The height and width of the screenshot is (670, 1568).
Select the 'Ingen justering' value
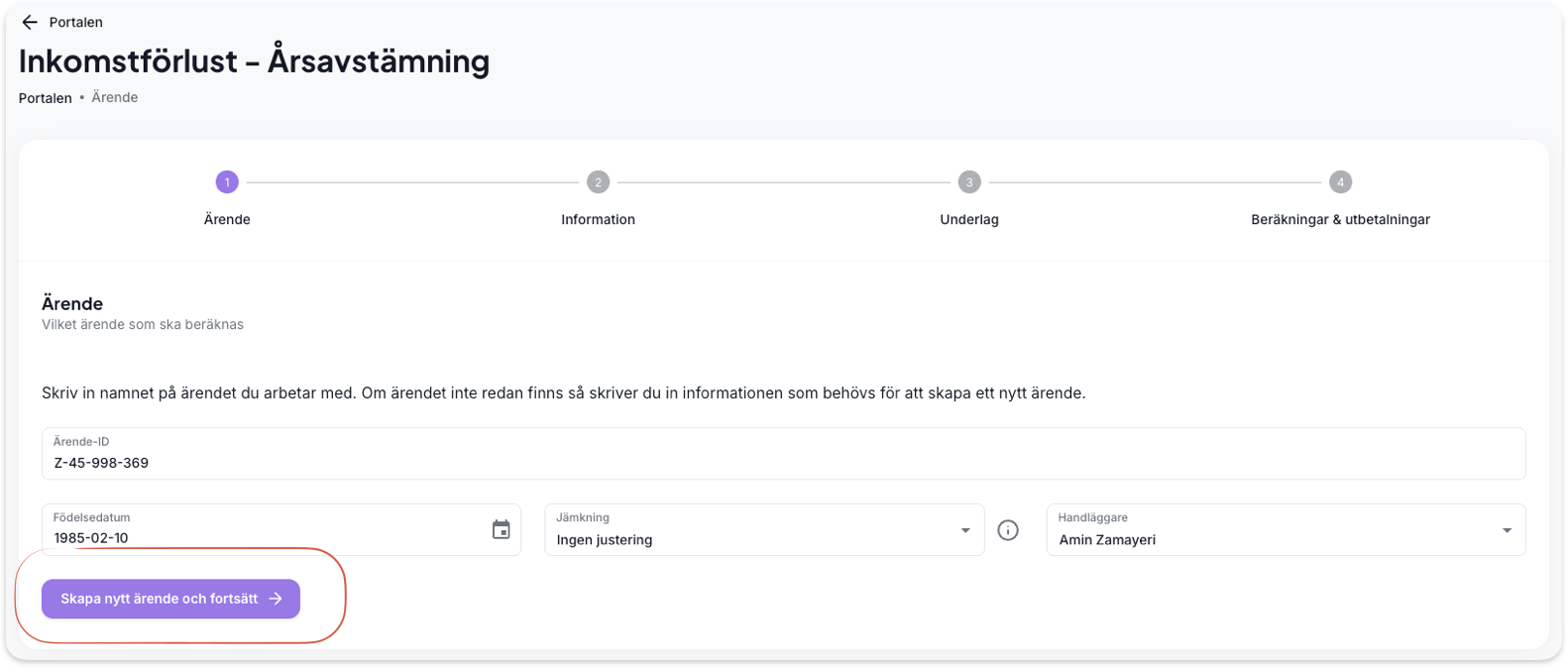(605, 540)
